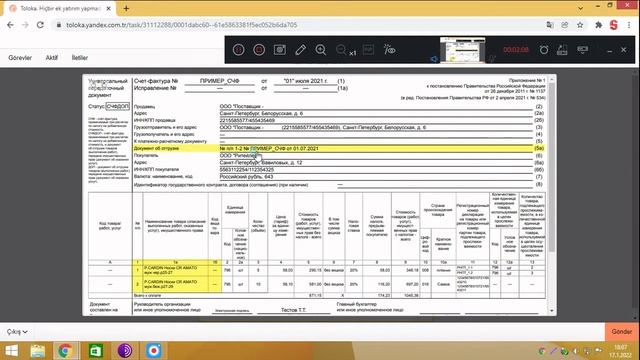
Task: Click the document viewer vertical scrollbar
Action: [x=552, y=167]
